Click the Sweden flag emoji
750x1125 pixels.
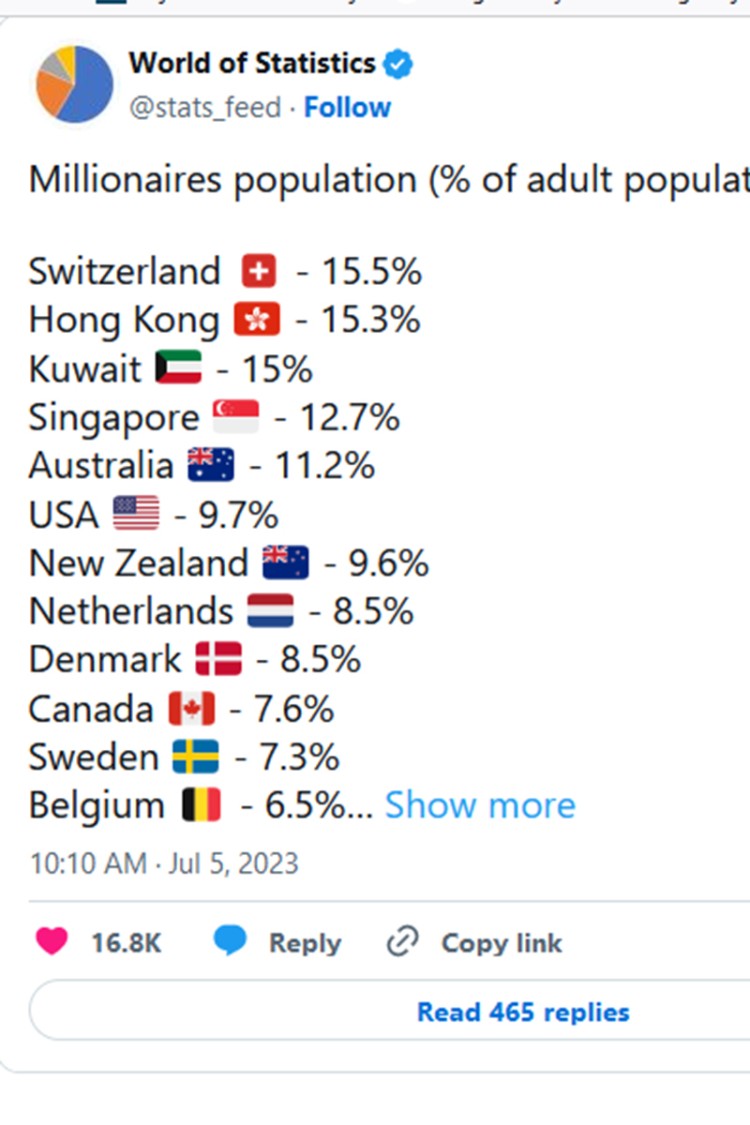click(x=196, y=757)
